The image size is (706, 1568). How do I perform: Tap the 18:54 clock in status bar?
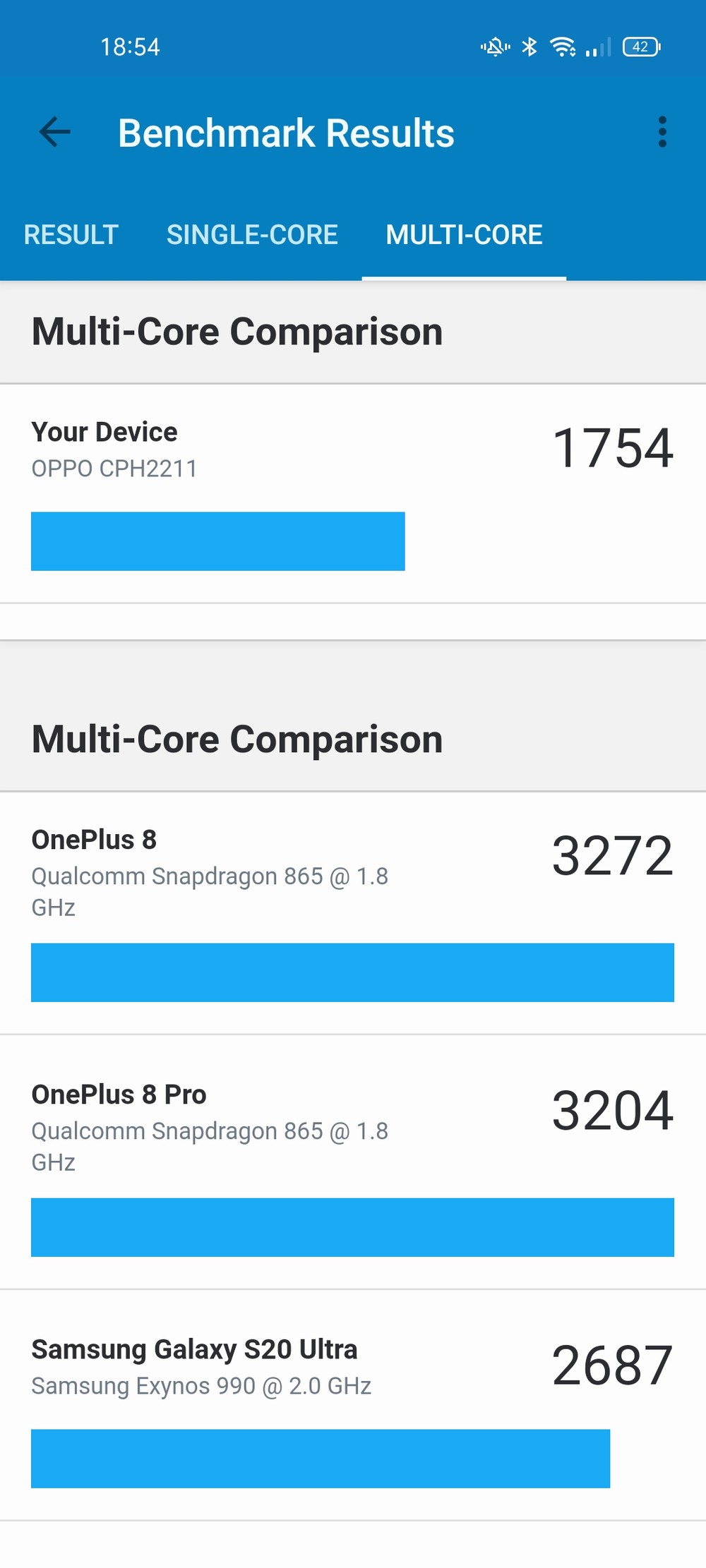[130, 47]
